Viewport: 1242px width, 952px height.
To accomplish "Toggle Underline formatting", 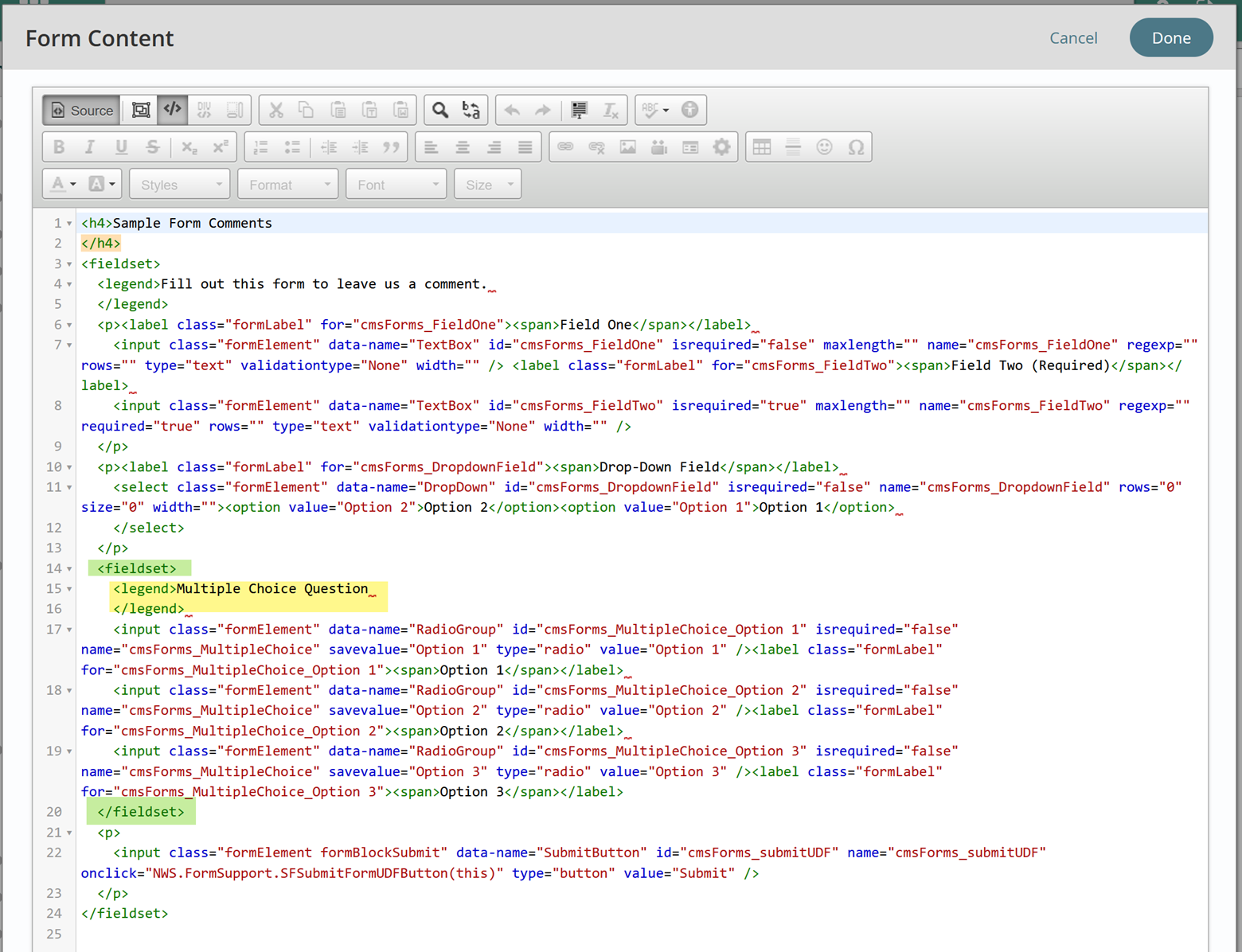I will [x=121, y=147].
